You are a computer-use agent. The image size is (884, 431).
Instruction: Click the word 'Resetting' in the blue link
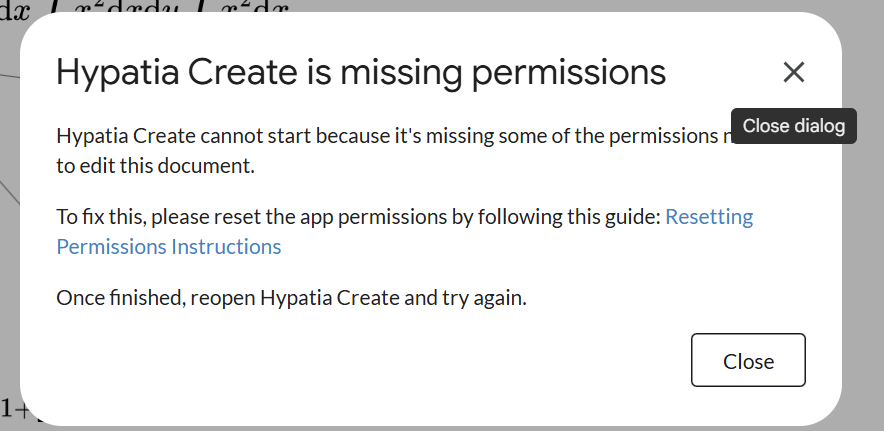point(708,216)
